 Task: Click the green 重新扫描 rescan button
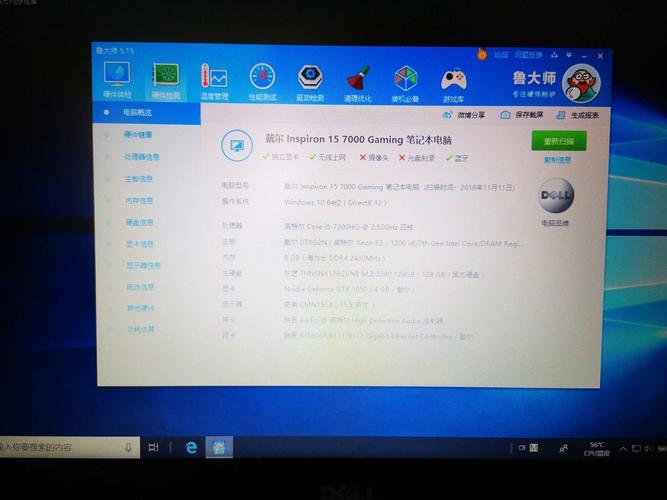click(559, 141)
